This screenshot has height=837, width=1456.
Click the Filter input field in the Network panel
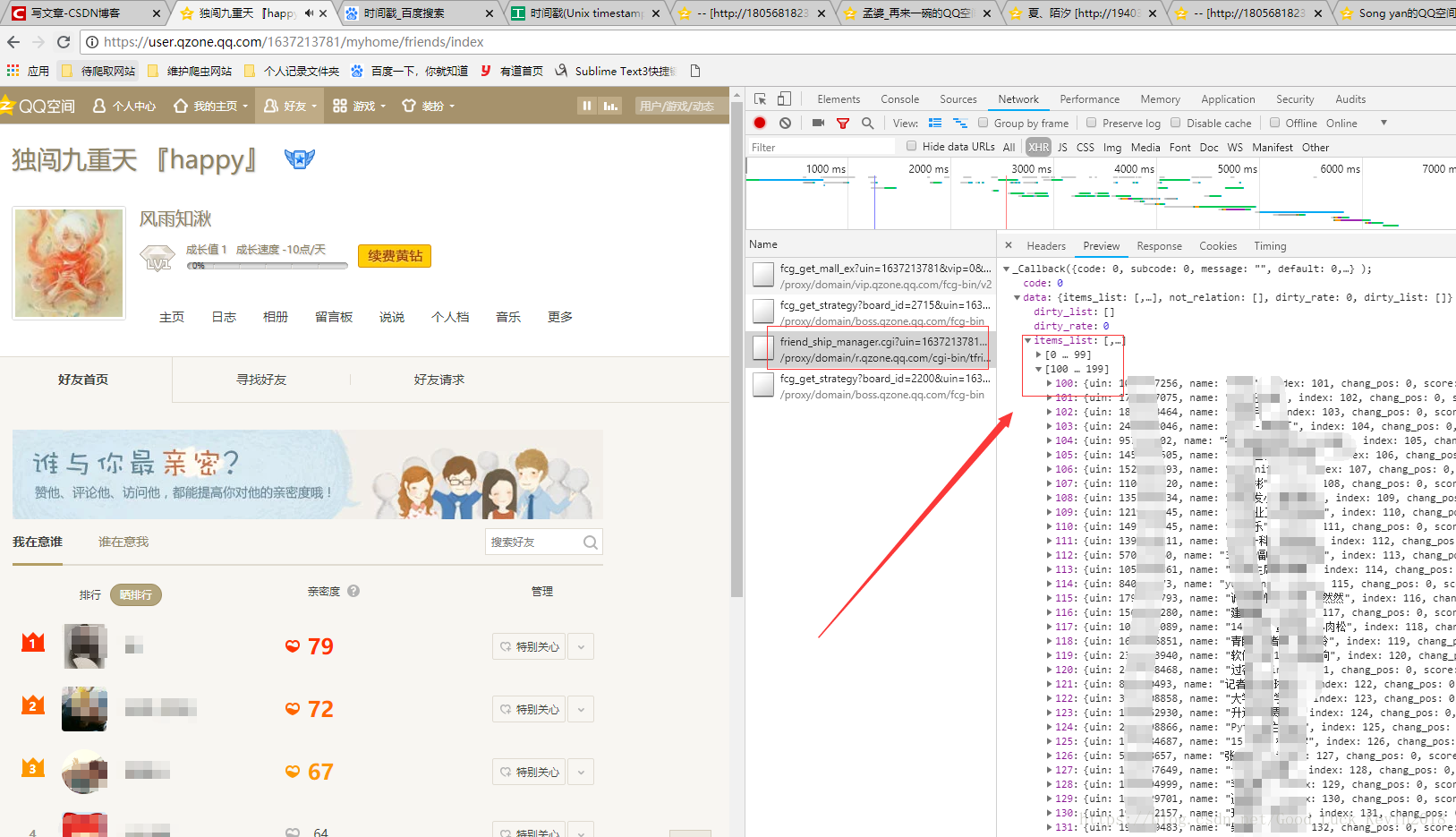822,147
